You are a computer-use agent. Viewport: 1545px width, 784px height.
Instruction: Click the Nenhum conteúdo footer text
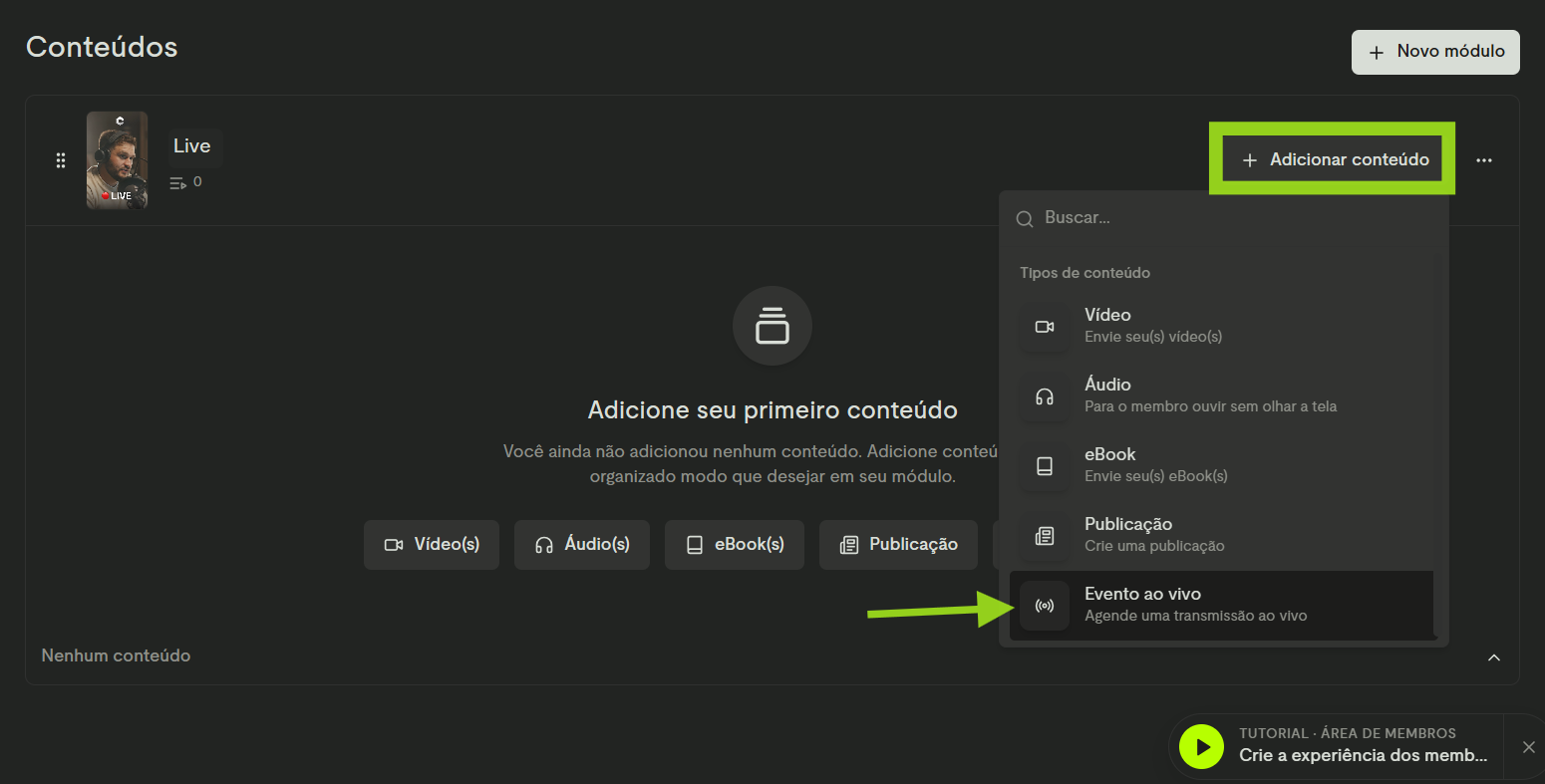116,655
